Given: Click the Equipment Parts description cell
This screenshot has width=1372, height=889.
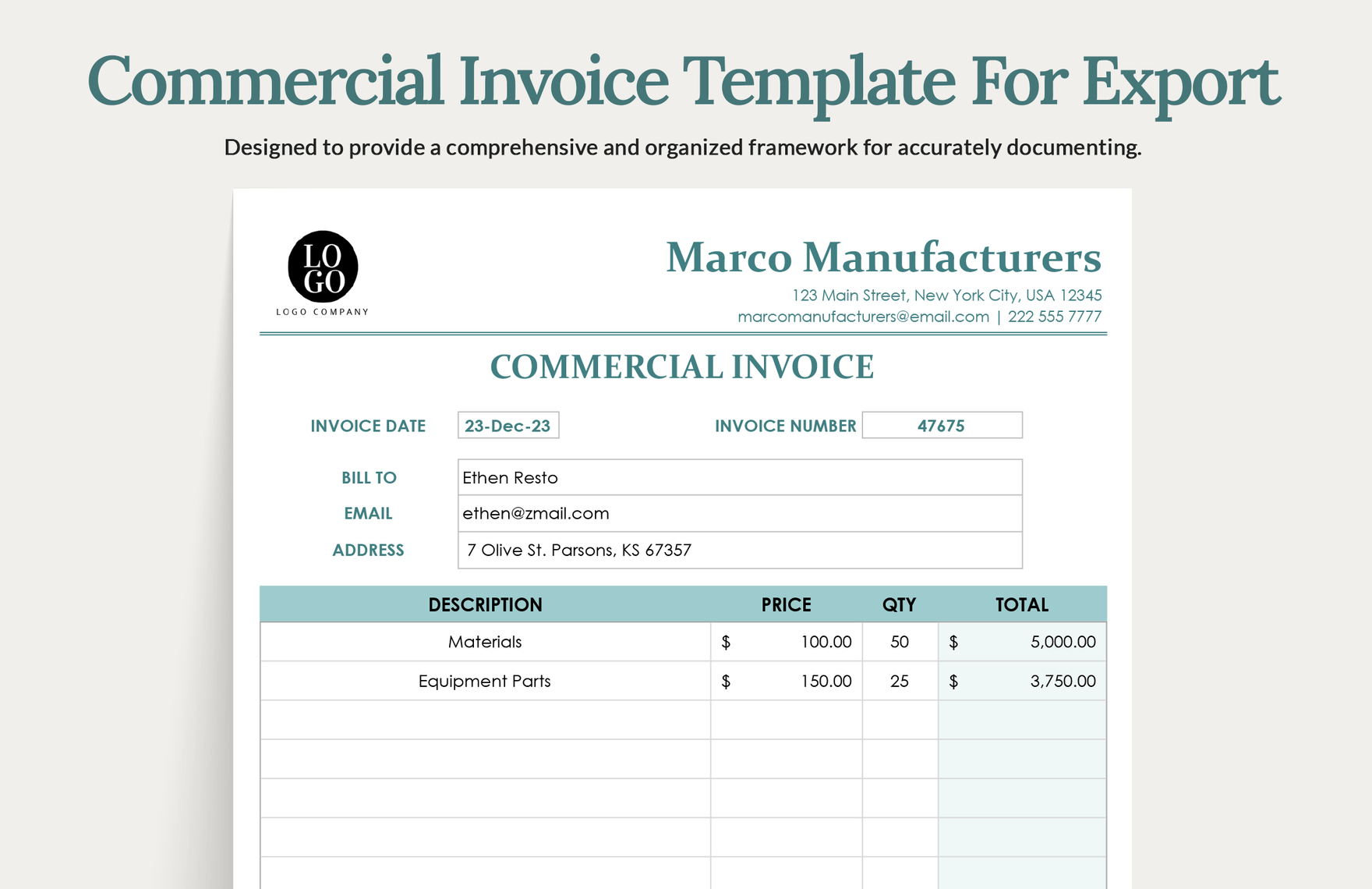Looking at the screenshot, I should [485, 680].
